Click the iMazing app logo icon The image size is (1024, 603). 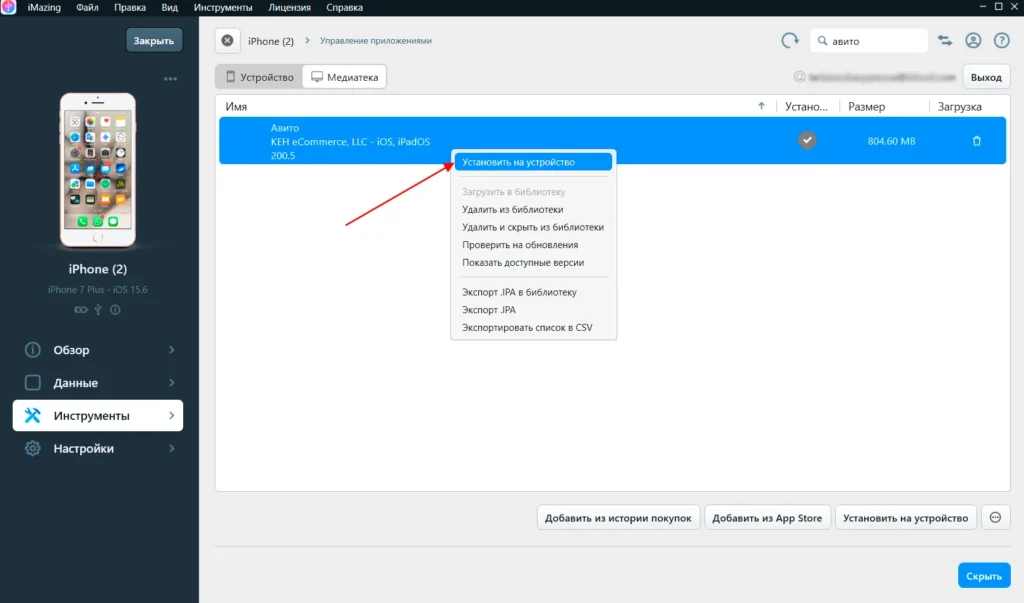tap(8, 7)
